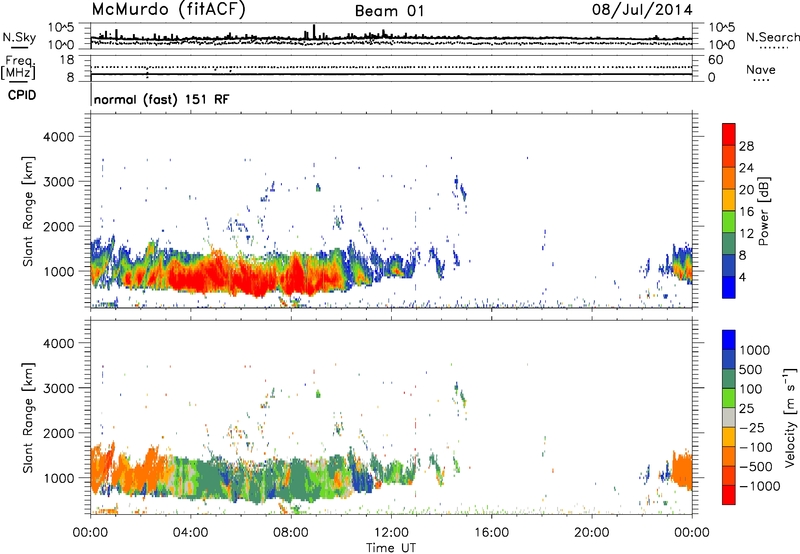Click the 'Slant Range [km]' label of velocity panel
The width and height of the screenshot is (800, 554).
[x=28, y=418]
